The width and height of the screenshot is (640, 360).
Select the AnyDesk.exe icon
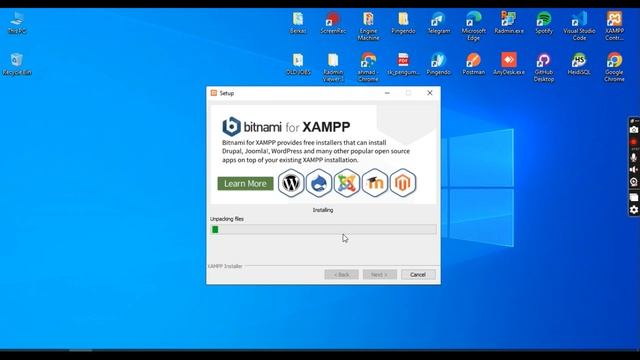(x=509, y=64)
